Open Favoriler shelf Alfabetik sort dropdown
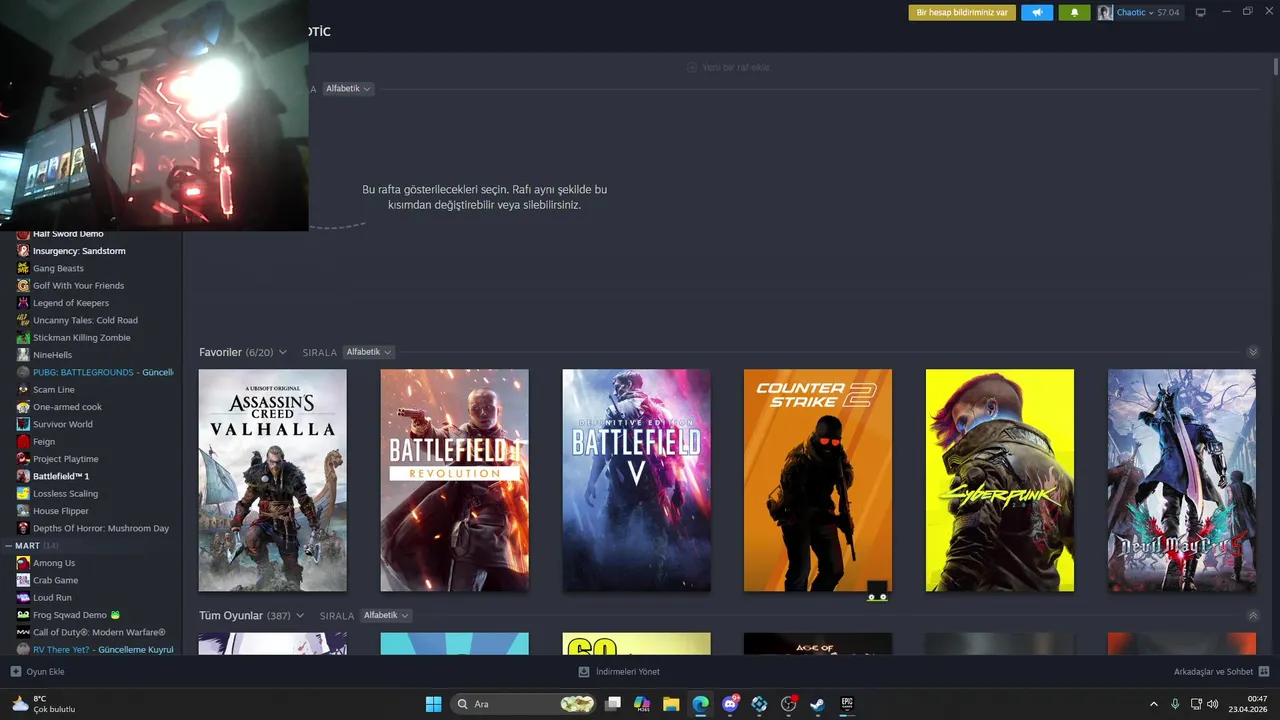Image resolution: width=1280 pixels, height=720 pixels. [x=369, y=352]
